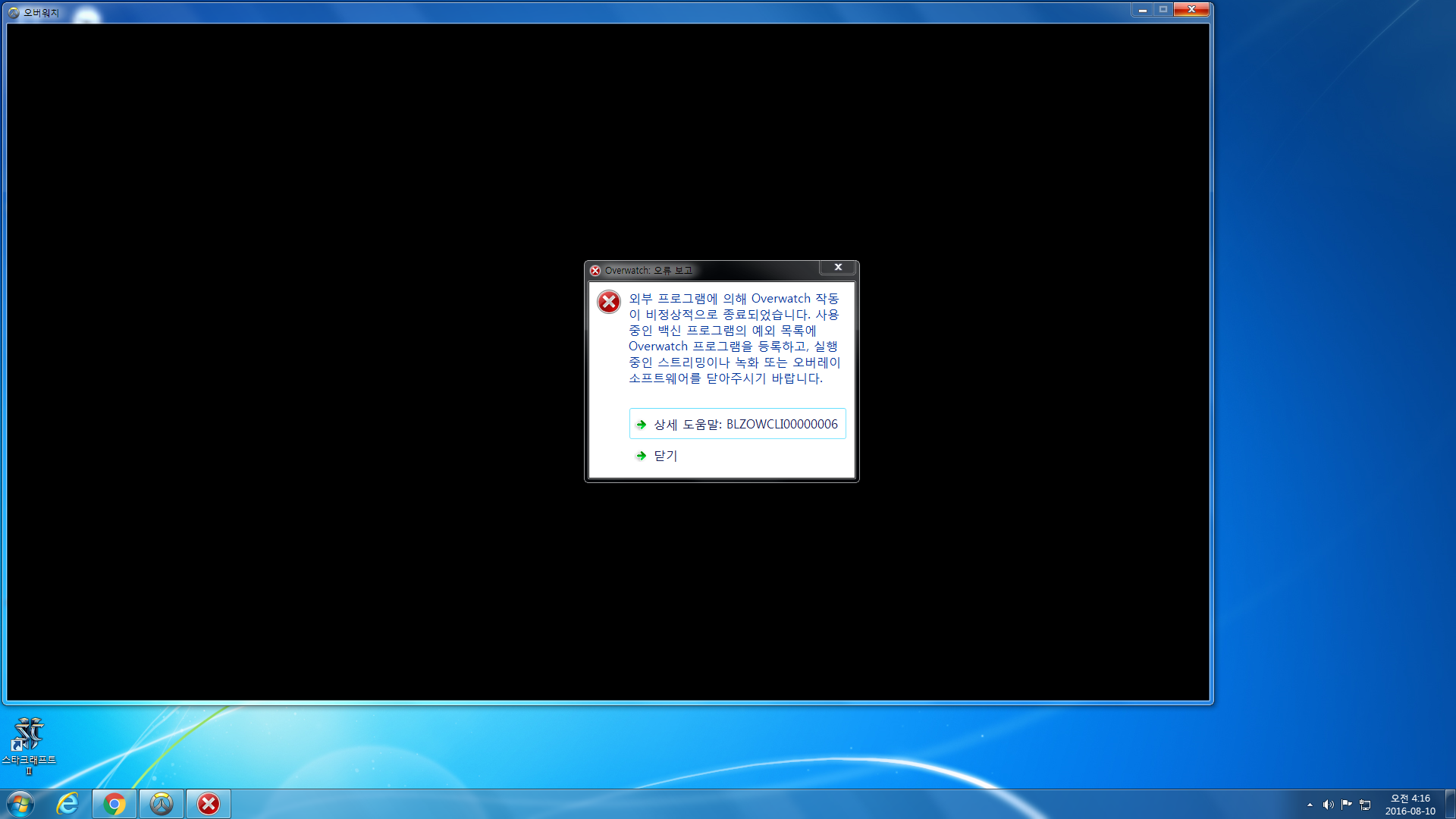
Task: Open the clock showing 오전 4:16
Action: pyautogui.click(x=1410, y=805)
